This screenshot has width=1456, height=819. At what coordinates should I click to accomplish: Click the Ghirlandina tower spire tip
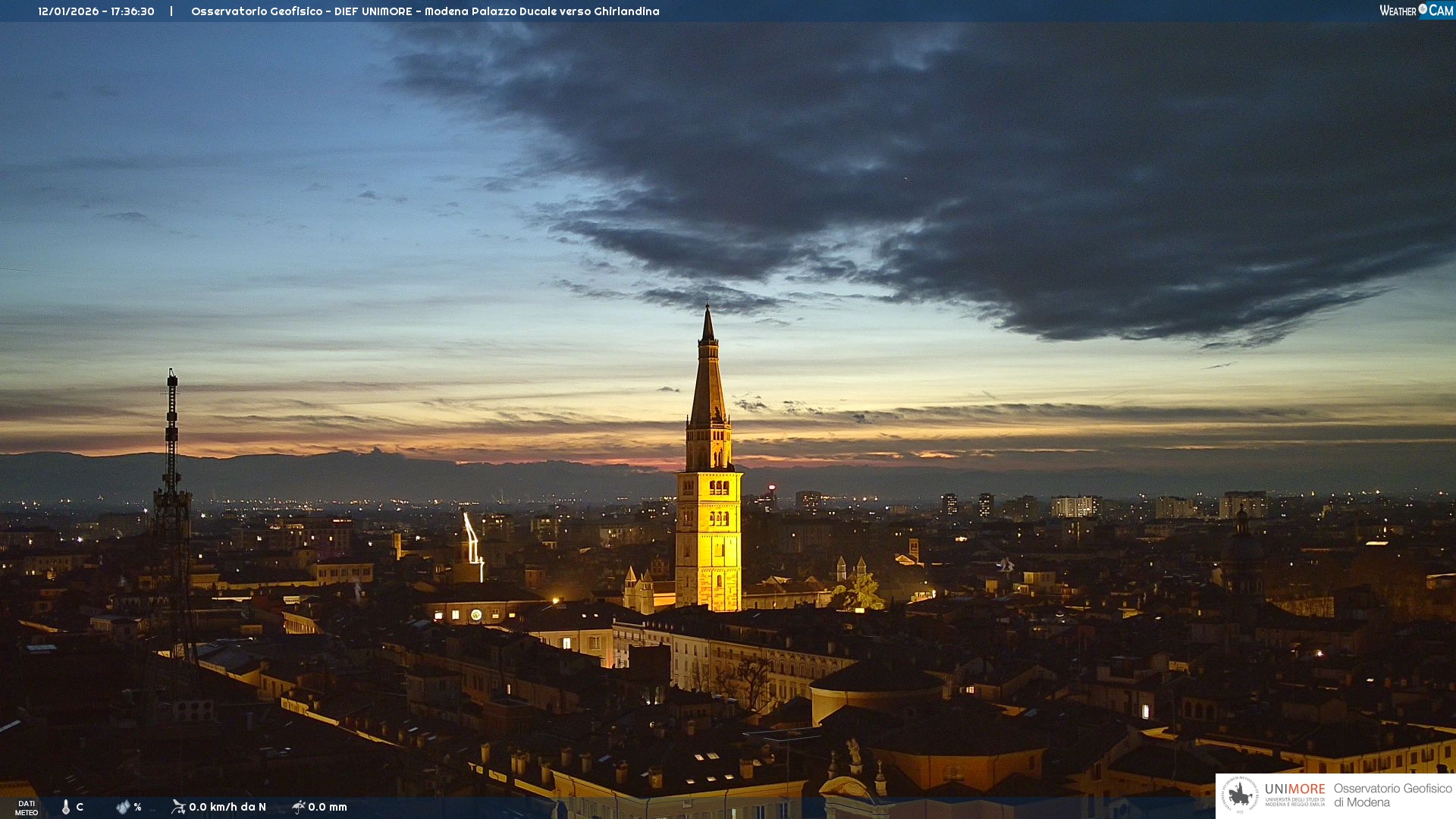[708, 309]
